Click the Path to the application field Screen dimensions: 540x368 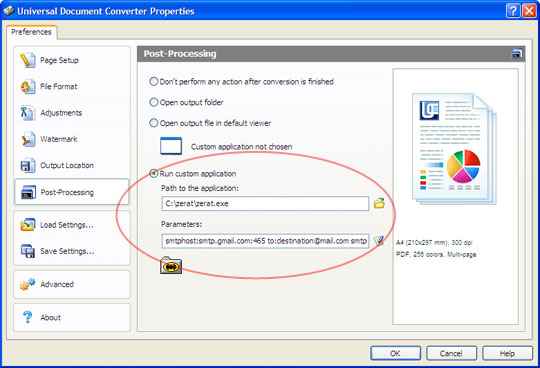(265, 203)
